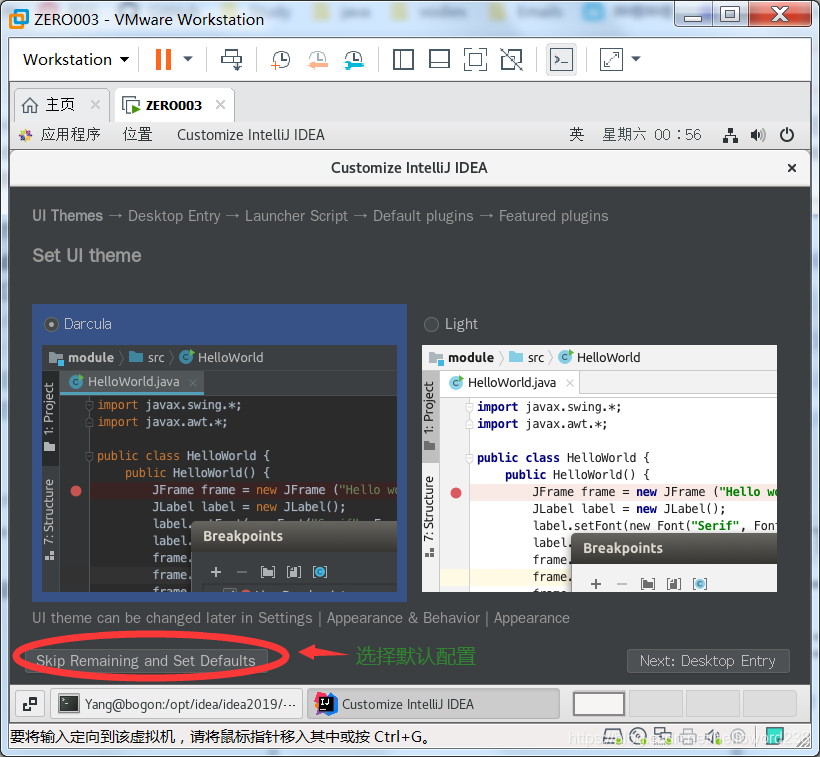Image resolution: width=820 pixels, height=757 pixels.
Task: Open the clock showing 星期六 00:56
Action: coord(652,135)
